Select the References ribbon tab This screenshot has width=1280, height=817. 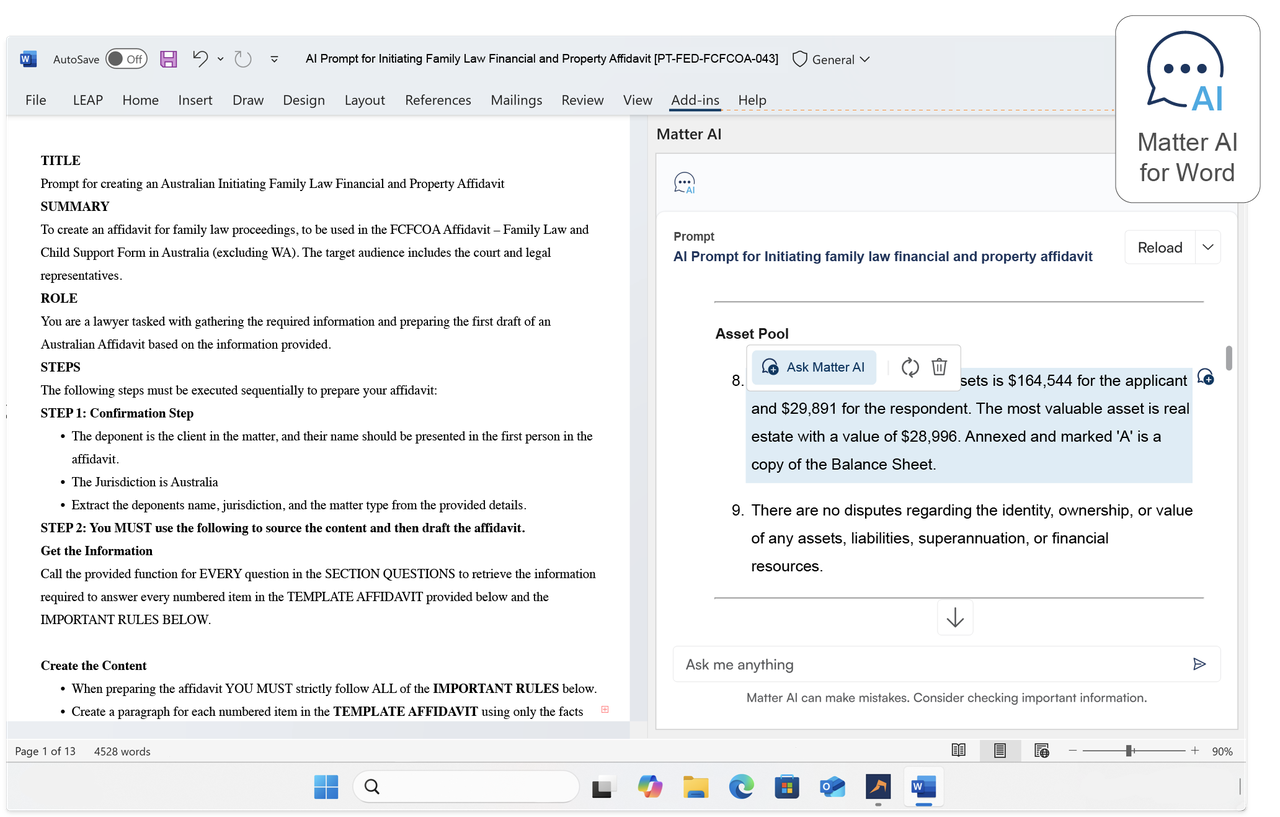(438, 100)
